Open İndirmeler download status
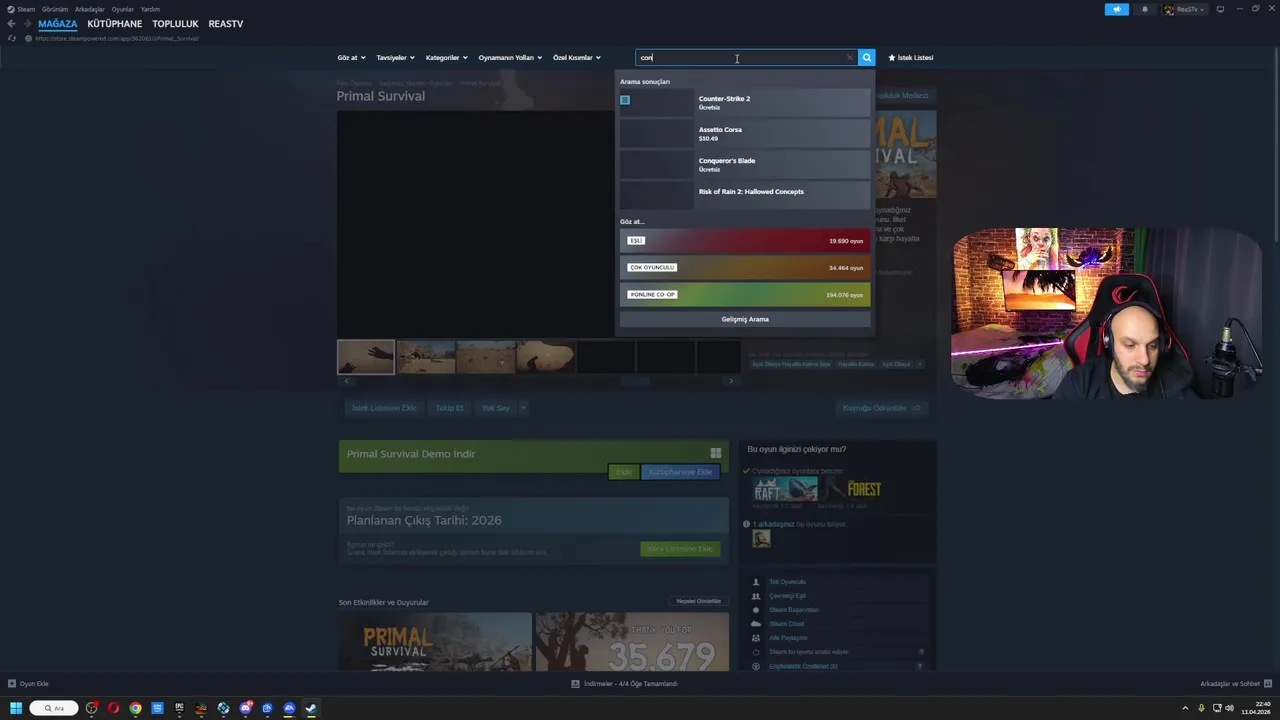 point(625,684)
